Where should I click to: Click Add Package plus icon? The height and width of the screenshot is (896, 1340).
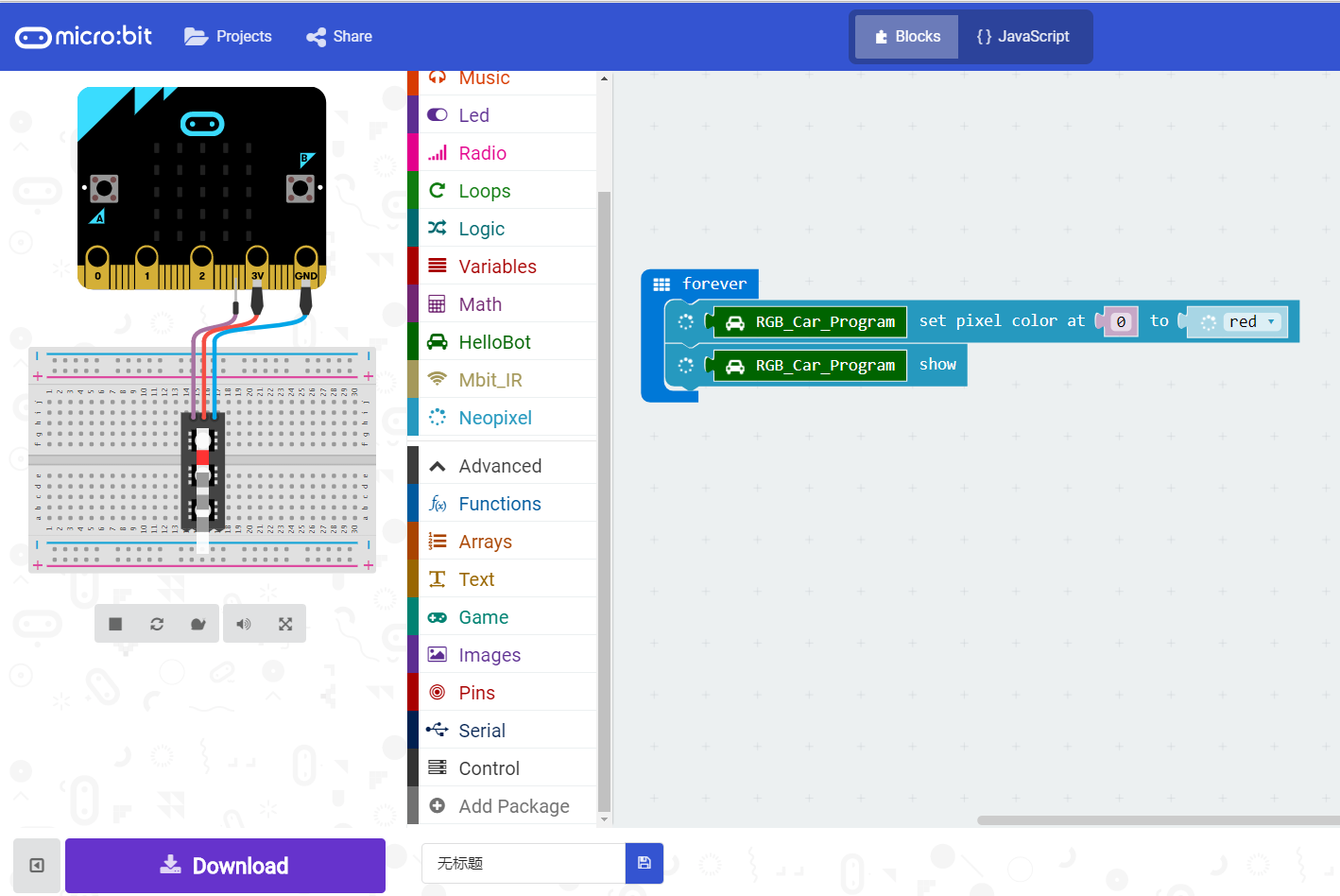click(437, 805)
